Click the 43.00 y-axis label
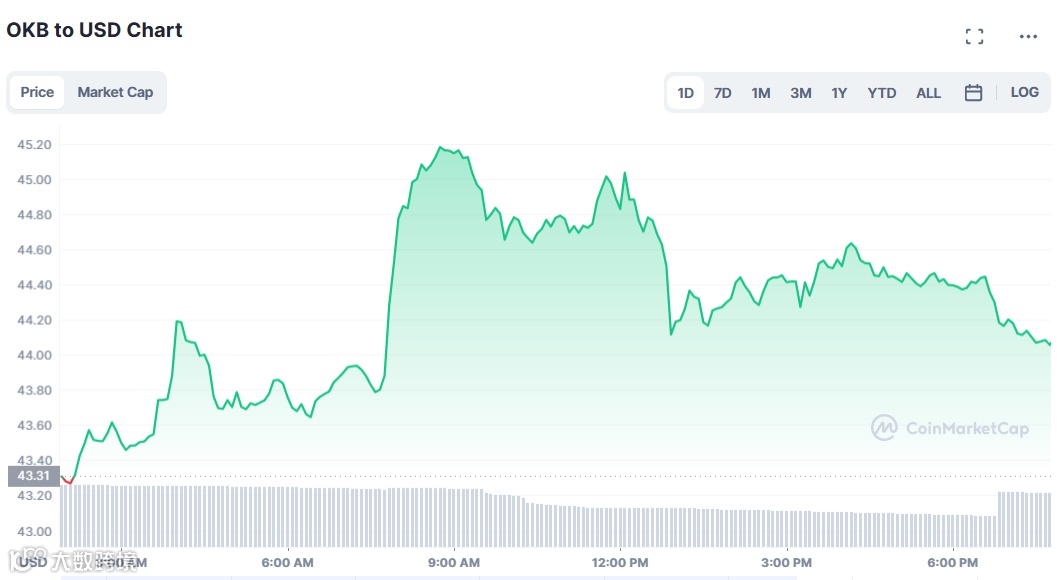The height and width of the screenshot is (580, 1057). (x=34, y=531)
